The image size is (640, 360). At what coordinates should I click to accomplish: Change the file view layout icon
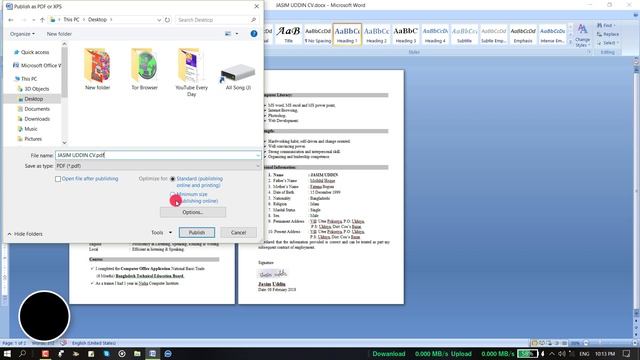pos(228,34)
